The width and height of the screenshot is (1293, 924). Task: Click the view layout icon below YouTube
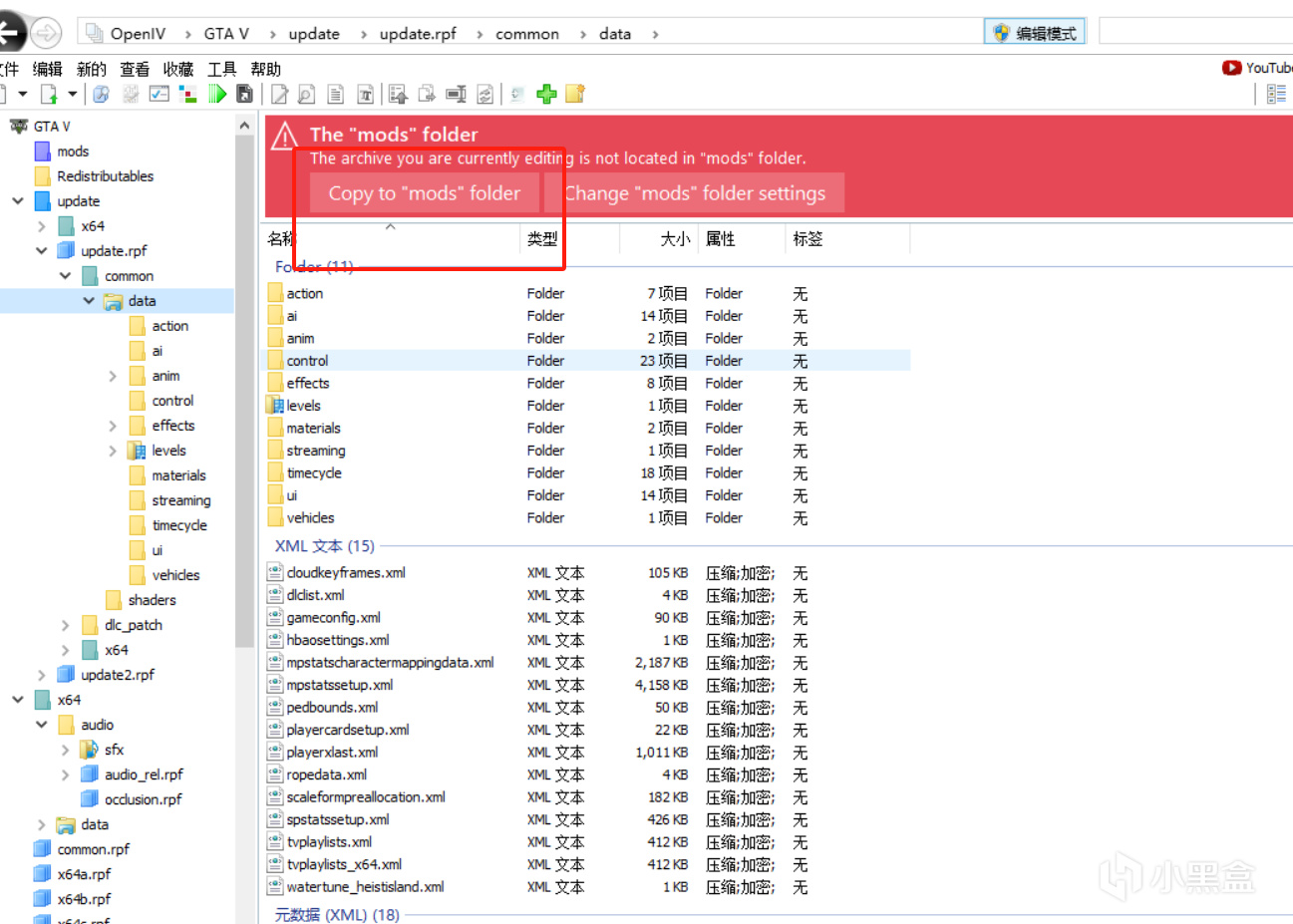(1276, 94)
